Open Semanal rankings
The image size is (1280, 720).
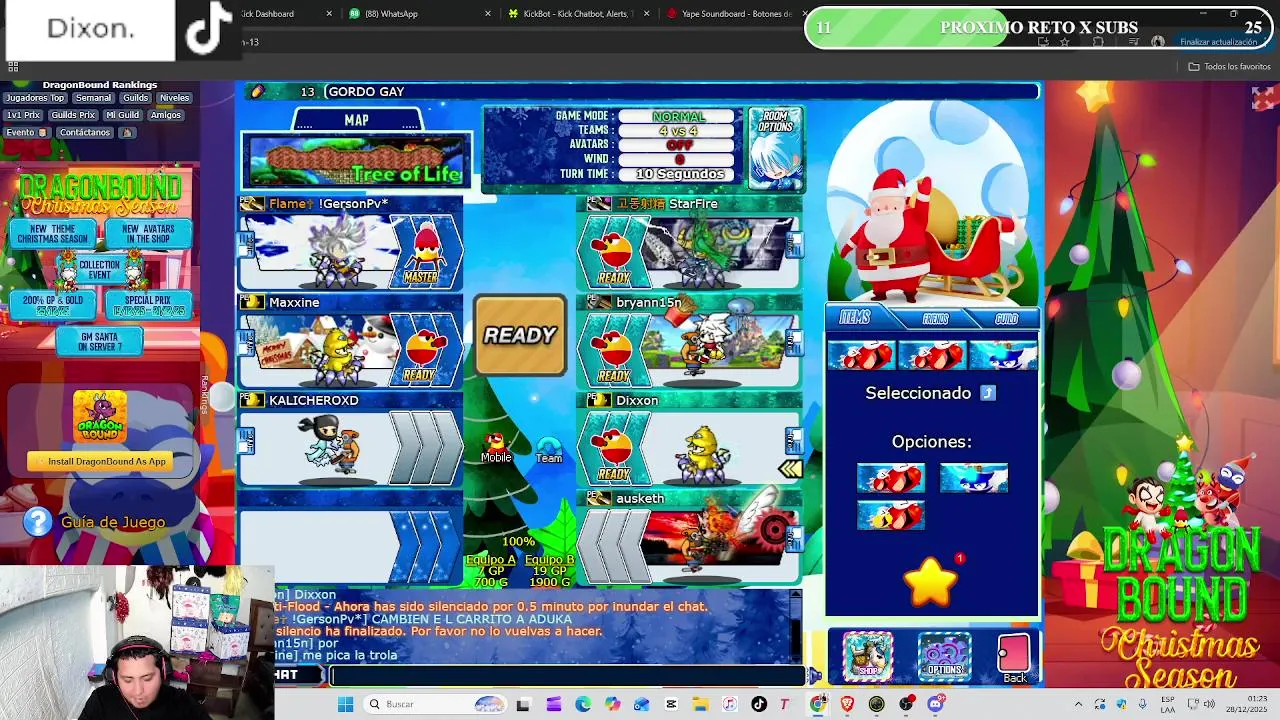(93, 98)
